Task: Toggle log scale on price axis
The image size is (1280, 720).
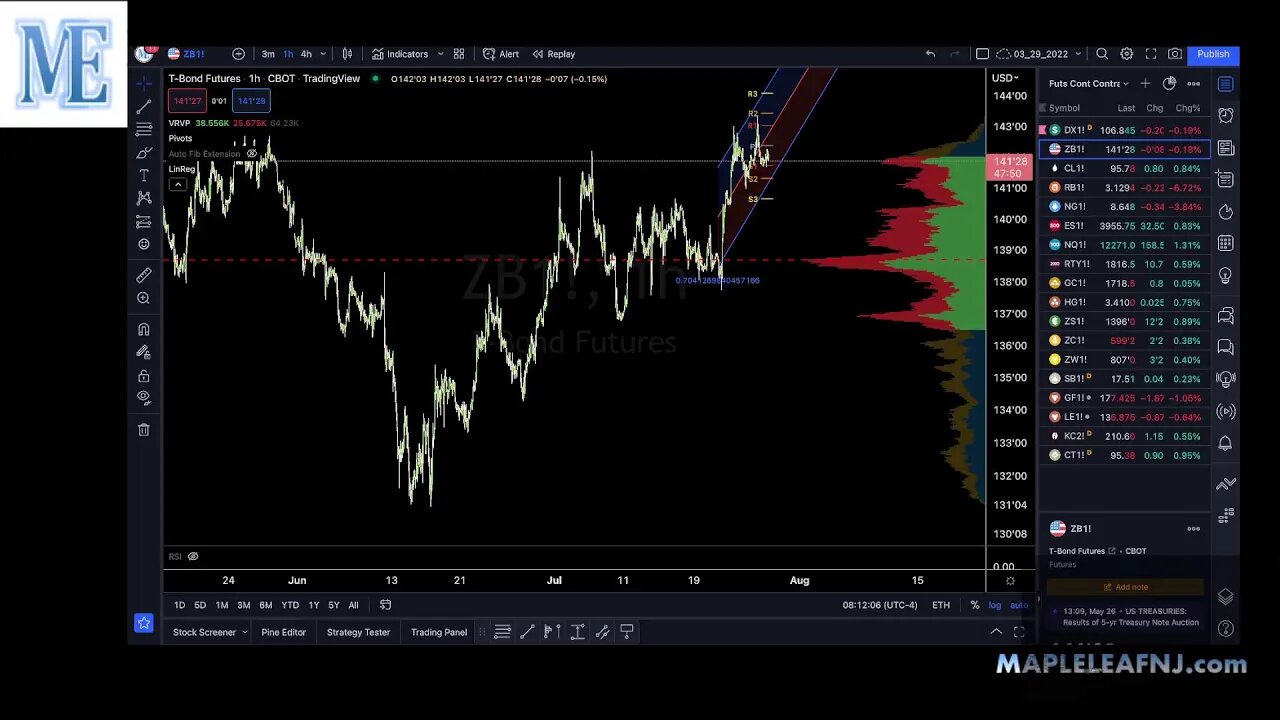Action: click(995, 605)
